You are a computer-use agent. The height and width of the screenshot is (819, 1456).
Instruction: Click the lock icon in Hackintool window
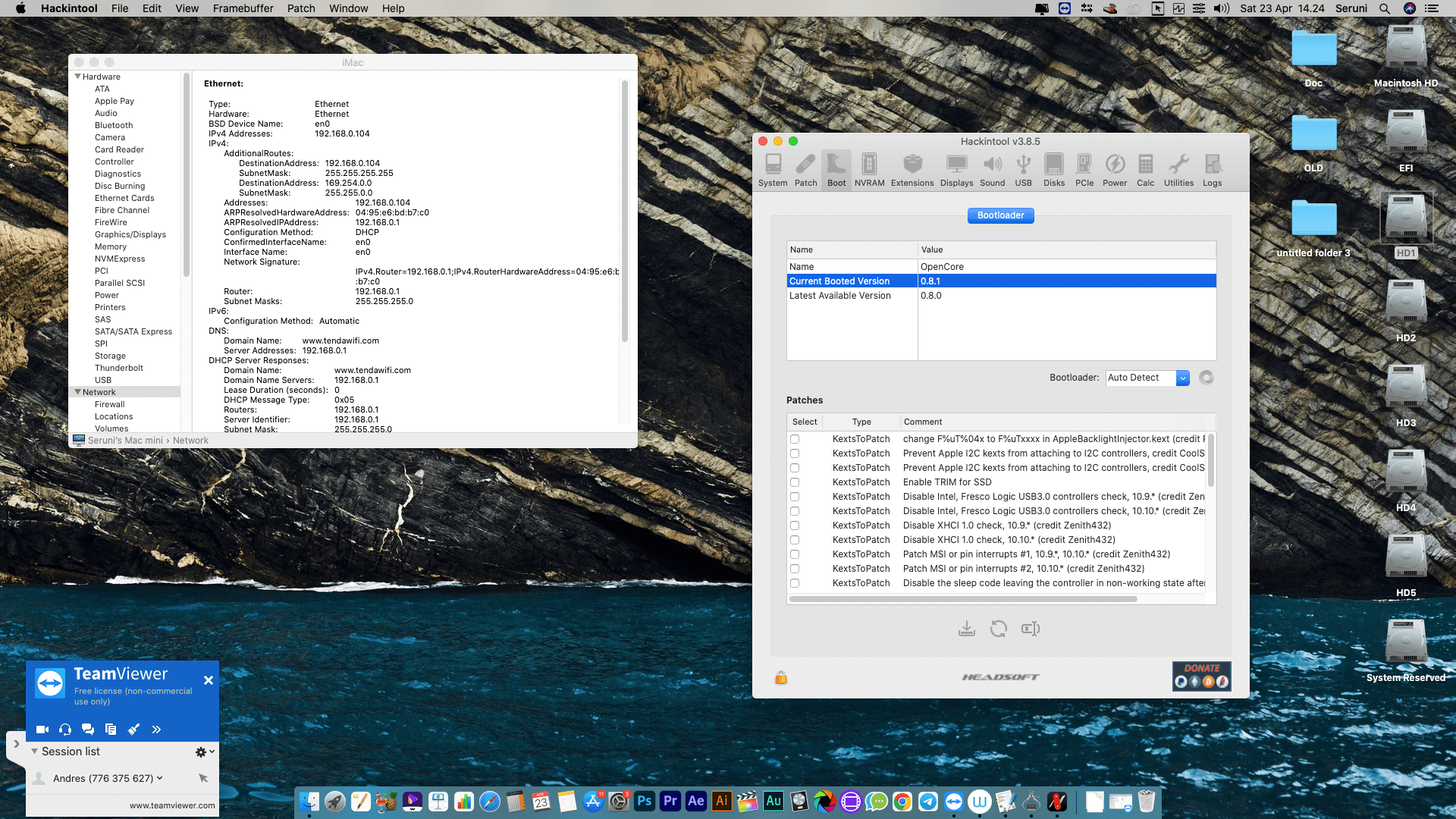781,678
